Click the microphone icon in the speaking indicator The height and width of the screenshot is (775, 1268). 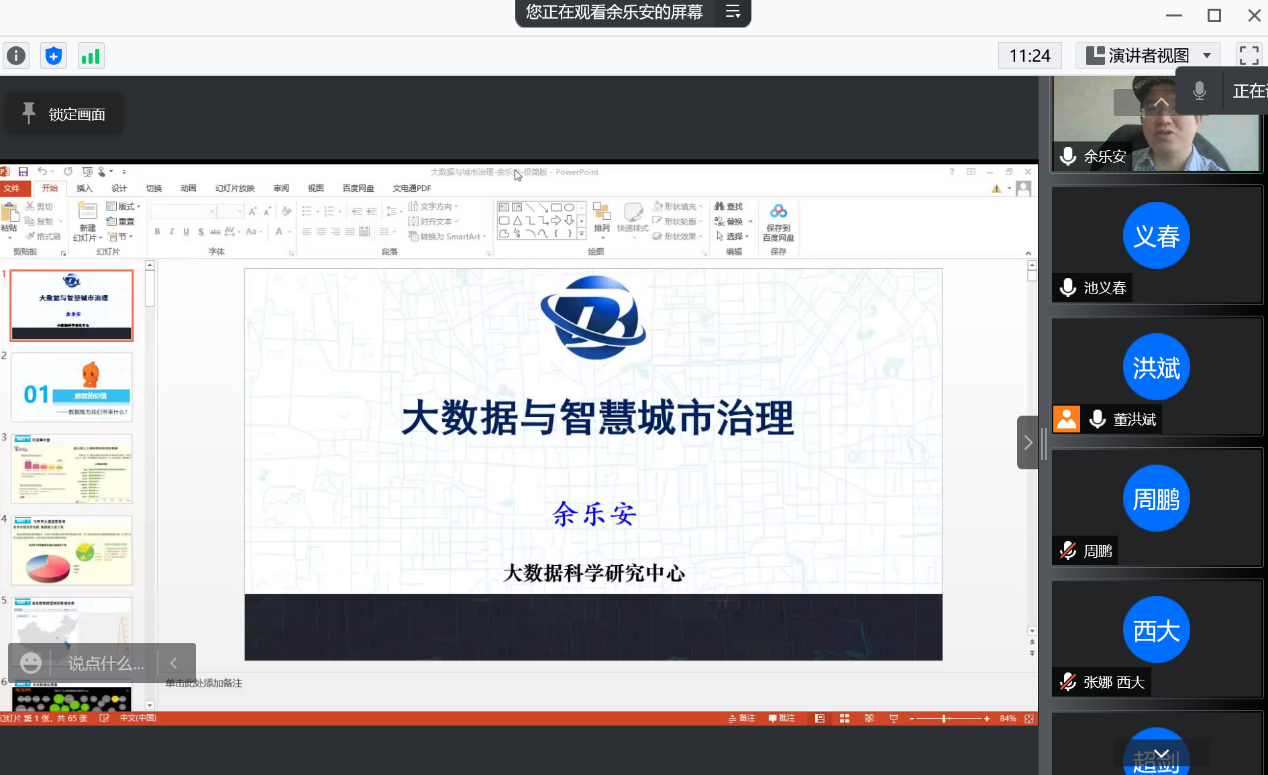pyautogui.click(x=1199, y=91)
